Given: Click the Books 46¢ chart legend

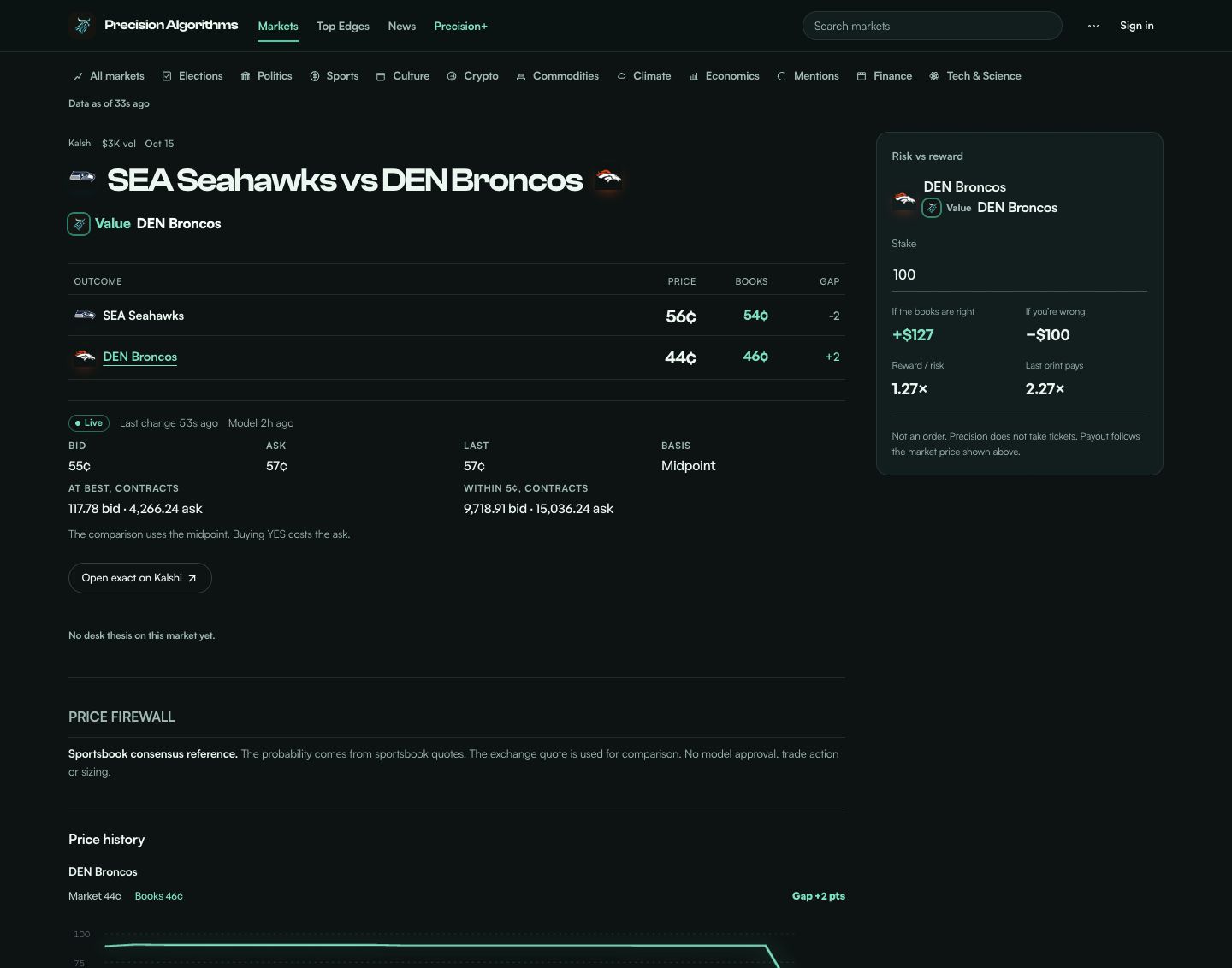Looking at the screenshot, I should (x=159, y=896).
